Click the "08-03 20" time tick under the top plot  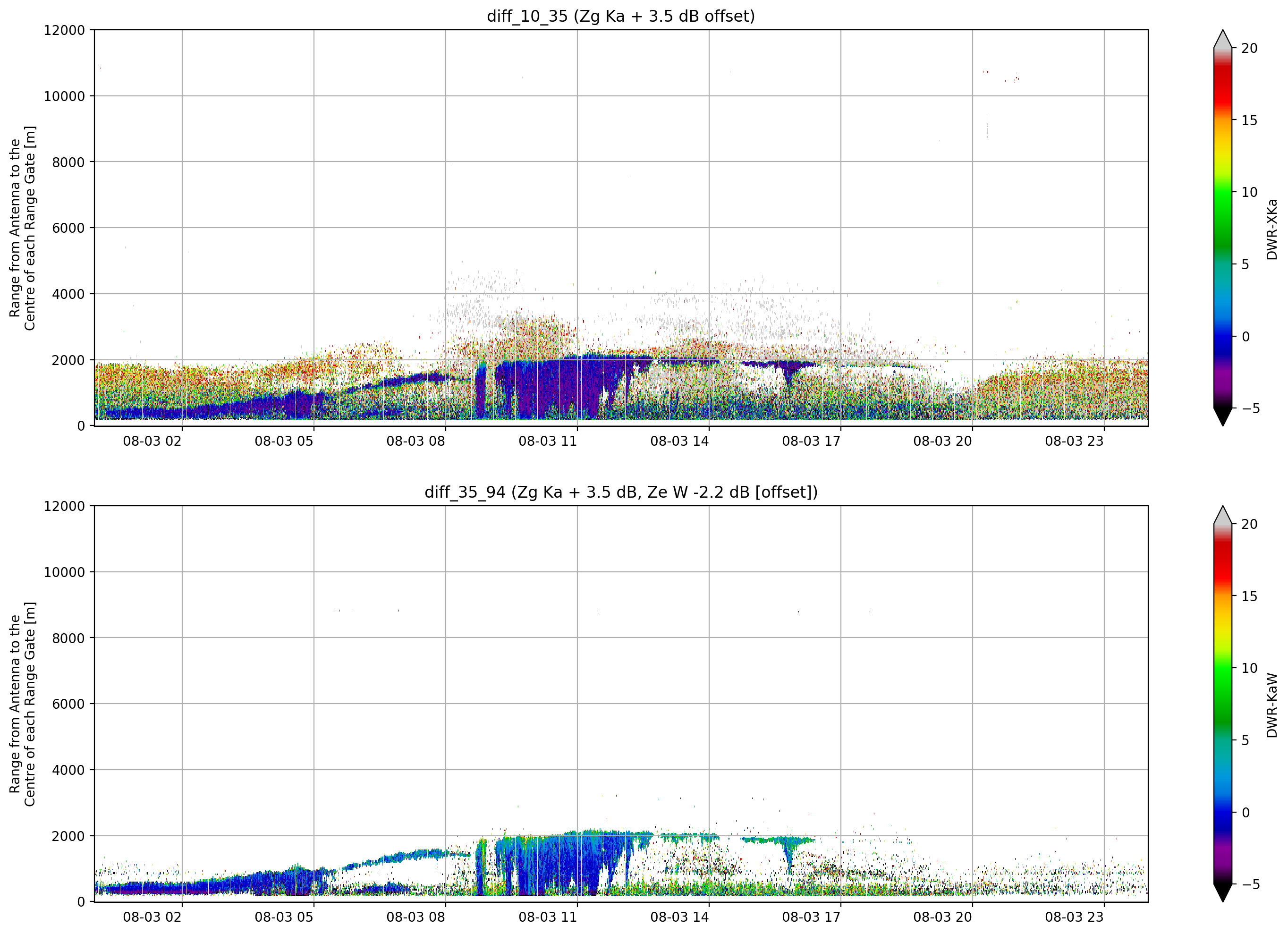click(x=943, y=442)
